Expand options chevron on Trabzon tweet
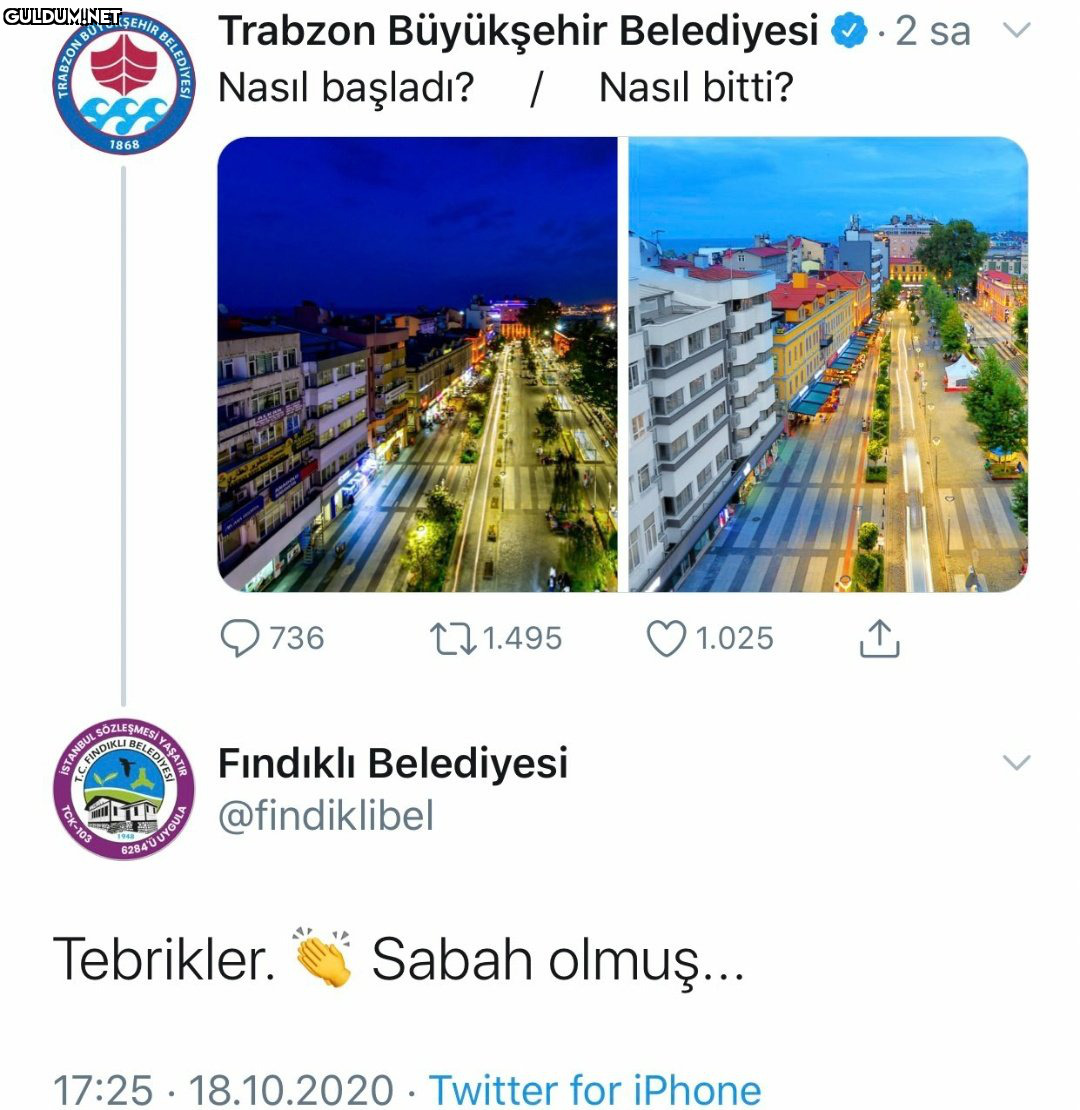 click(1016, 30)
